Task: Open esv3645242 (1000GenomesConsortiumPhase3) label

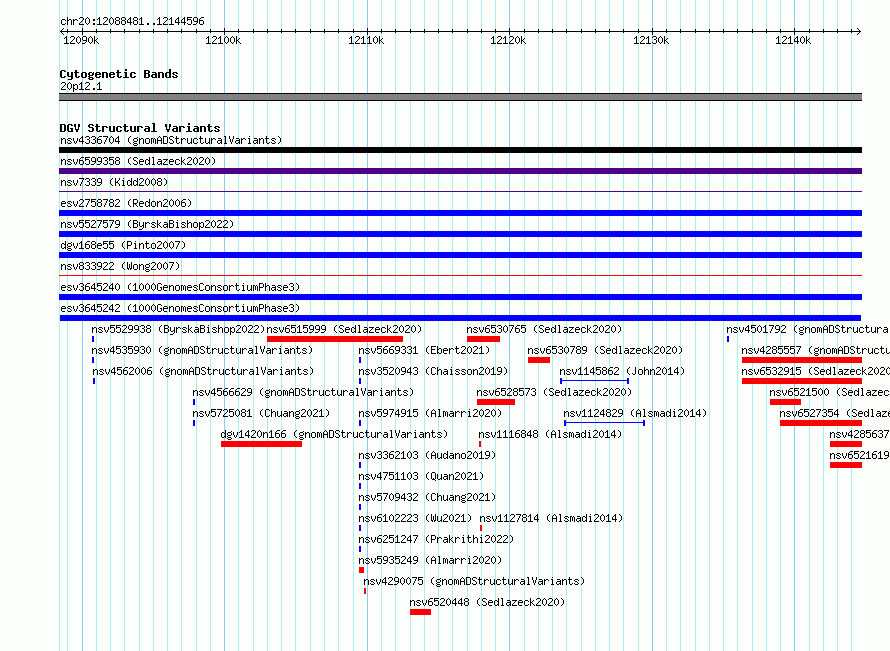Action: tap(180, 308)
